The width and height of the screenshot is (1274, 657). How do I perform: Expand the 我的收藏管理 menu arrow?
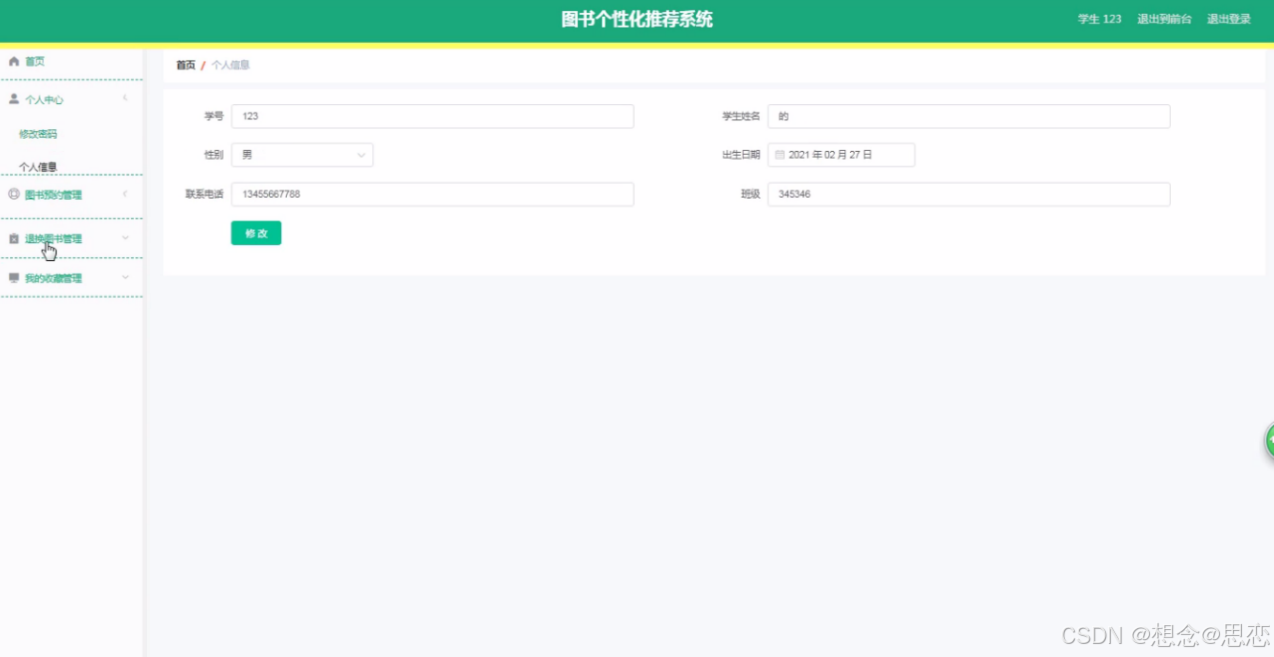[125, 277]
